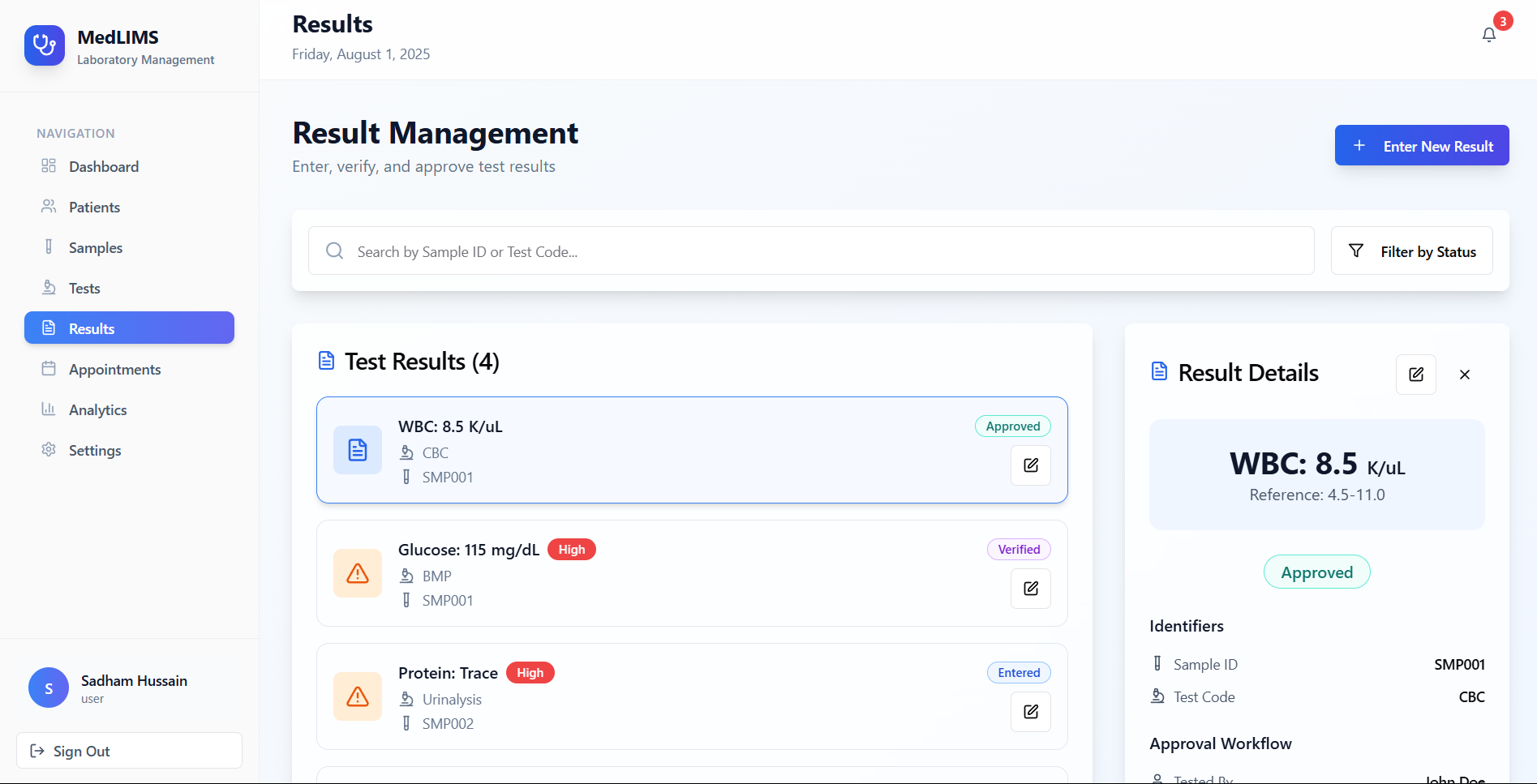Open the Patients navigation item
Viewport: 1537px width, 784px height.
point(130,207)
